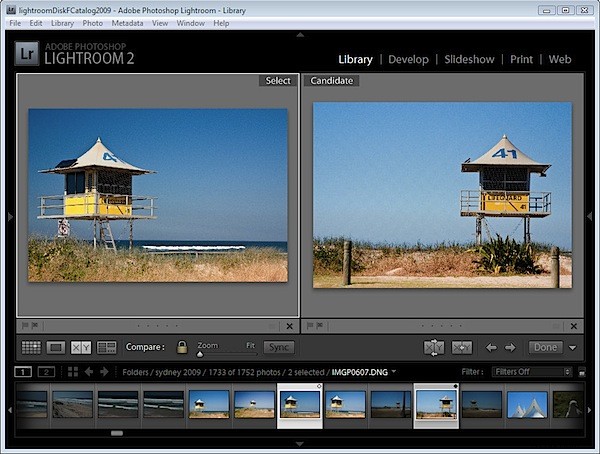
Task: Collapse the bottom filmstrip panel
Action: 300,444
